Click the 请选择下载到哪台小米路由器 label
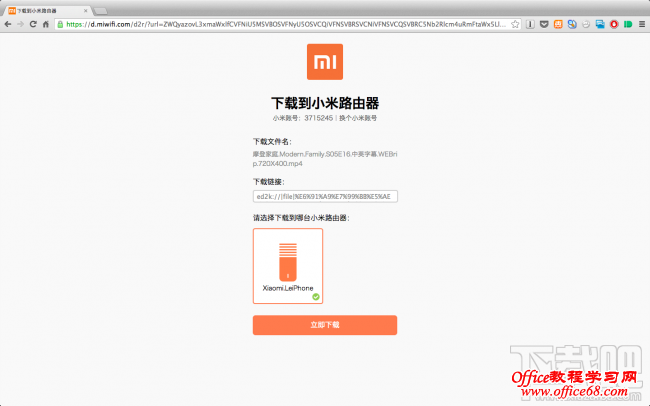Image resolution: width=650 pixels, height=406 pixels. 301,218
